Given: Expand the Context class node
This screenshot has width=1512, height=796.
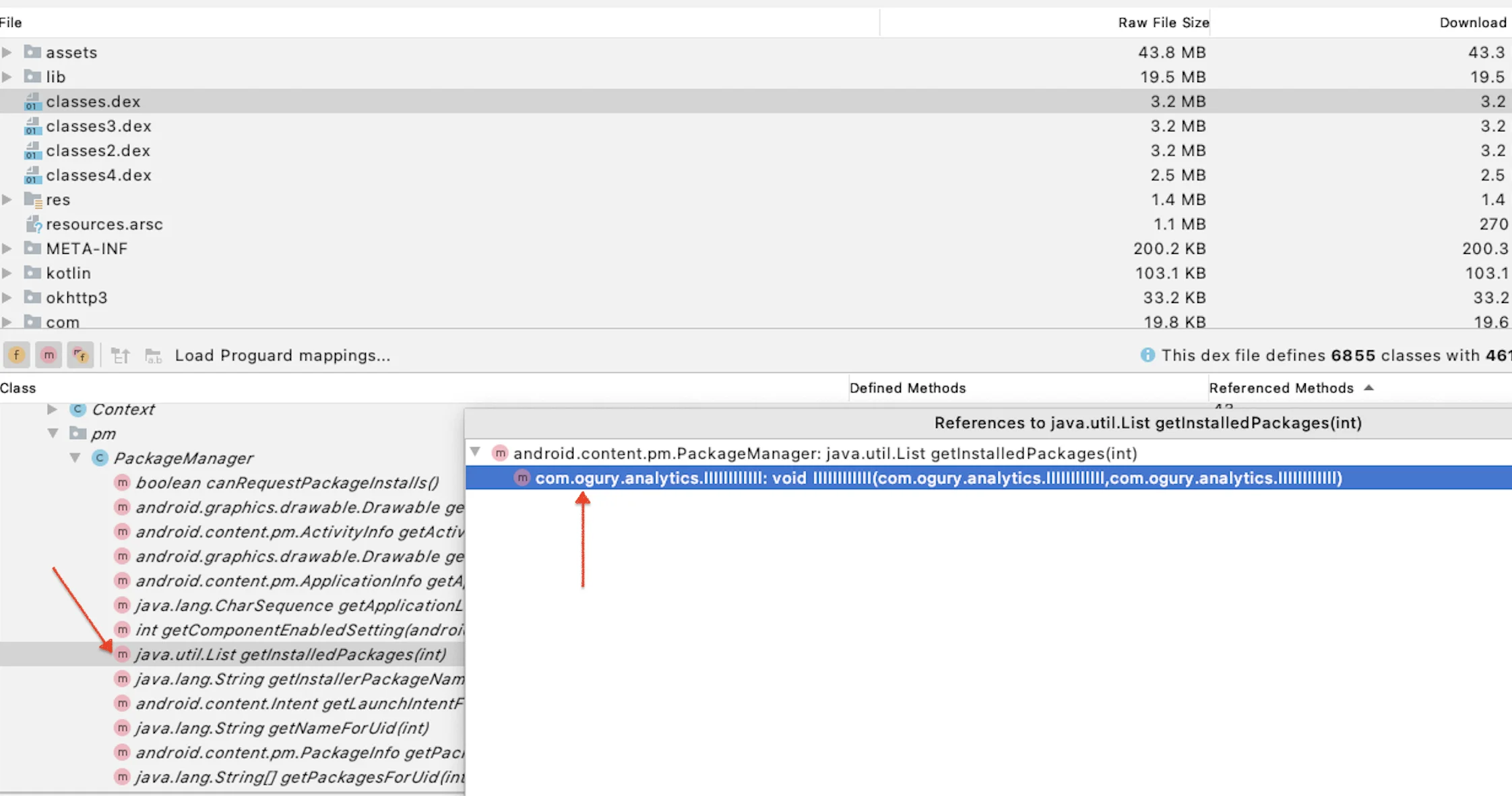Looking at the screenshot, I should [x=52, y=409].
